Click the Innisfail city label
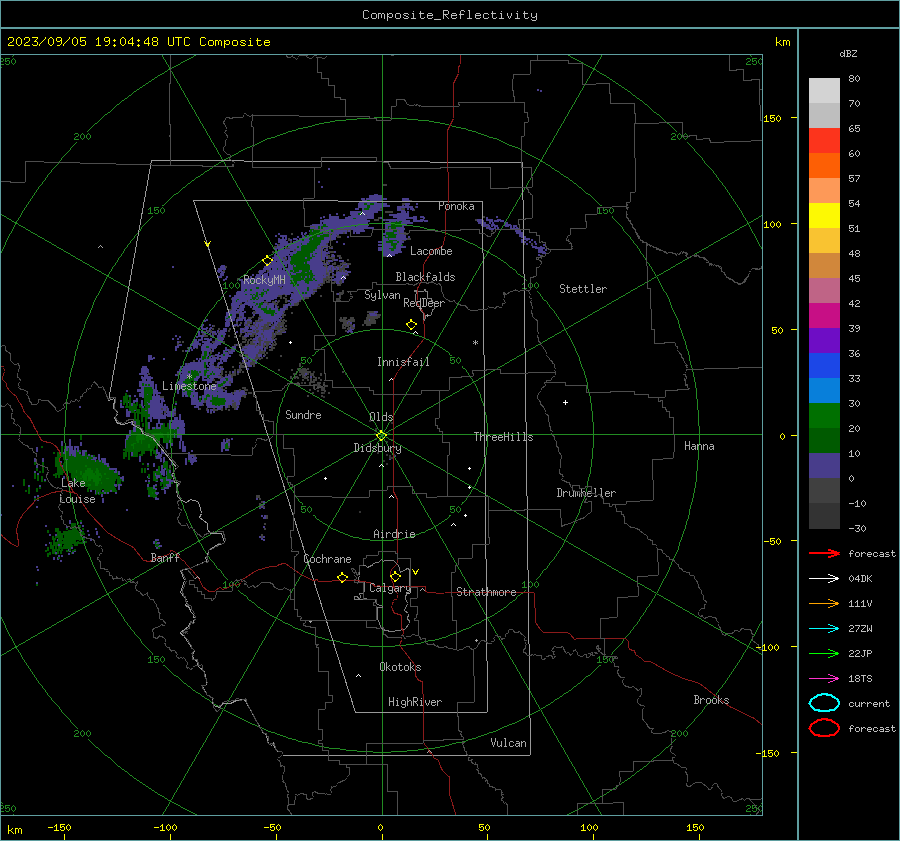The image size is (900, 841). 403,362
